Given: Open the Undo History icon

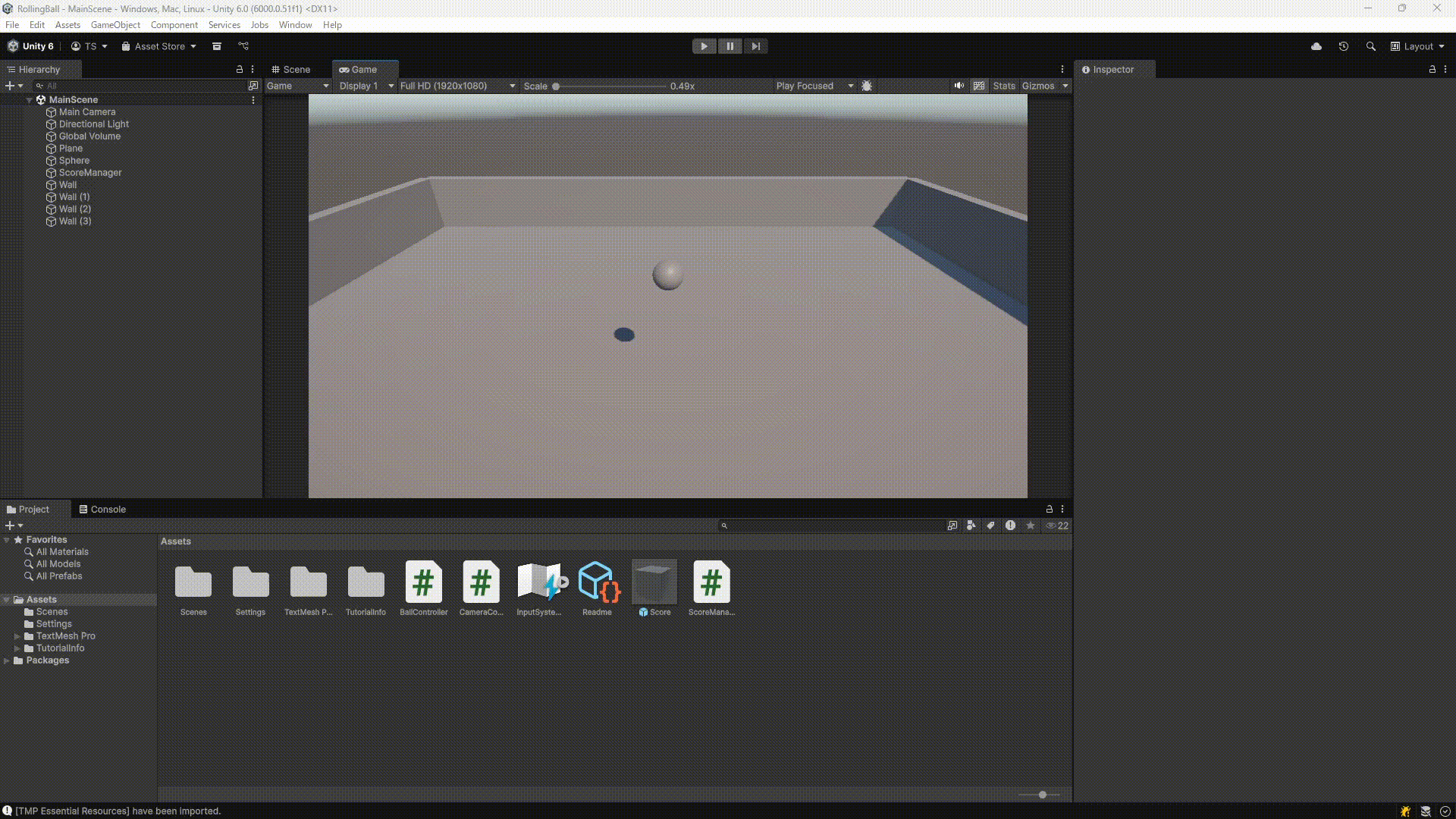Looking at the screenshot, I should [1344, 46].
